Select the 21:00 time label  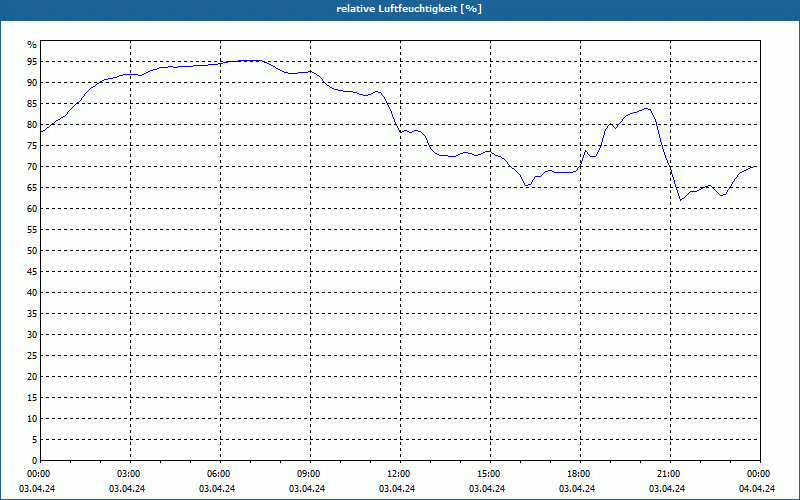670,474
